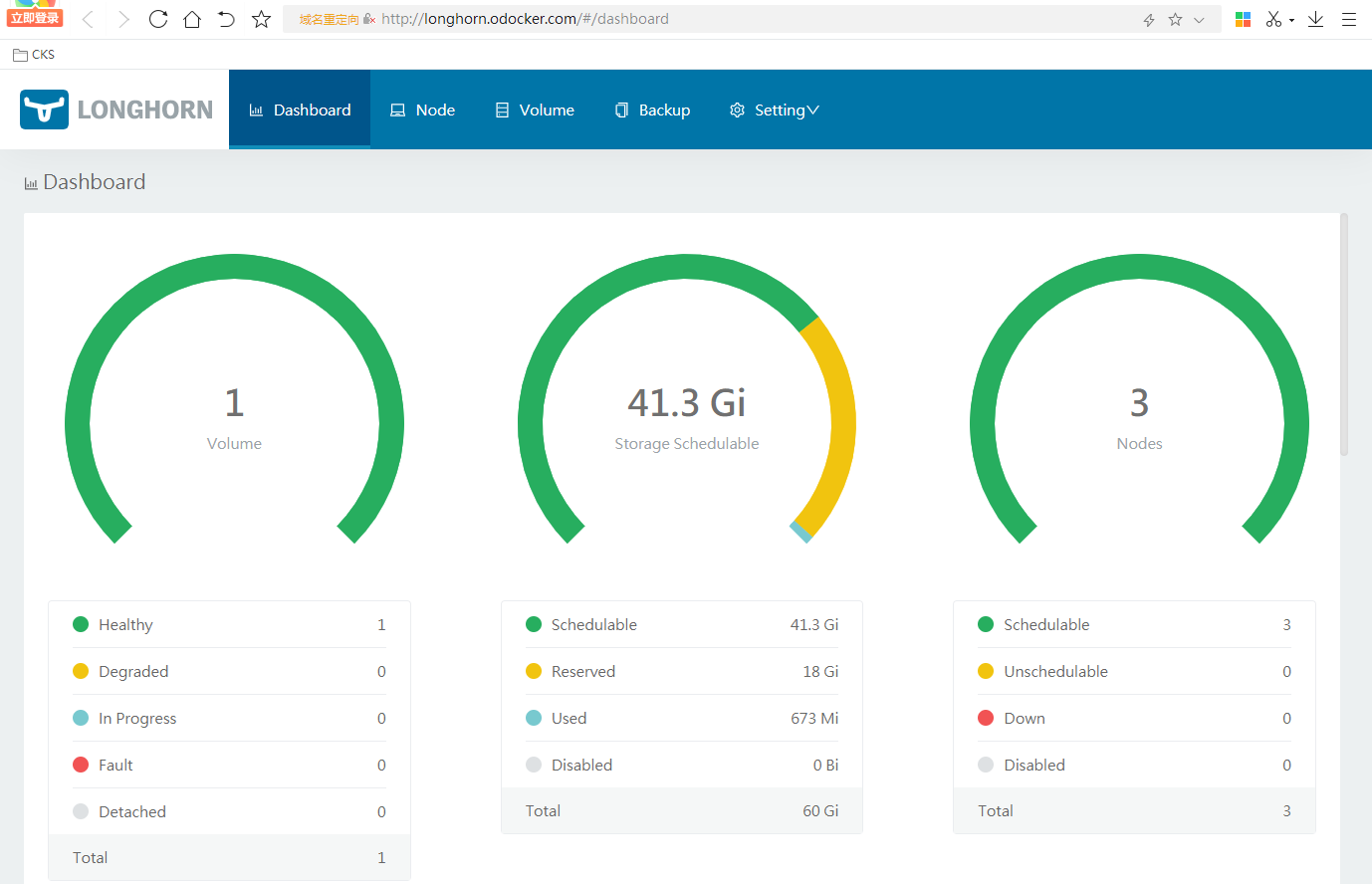Viewport: 1372px width, 884px height.
Task: Click the Longhorn bull logo icon
Action: click(45, 110)
